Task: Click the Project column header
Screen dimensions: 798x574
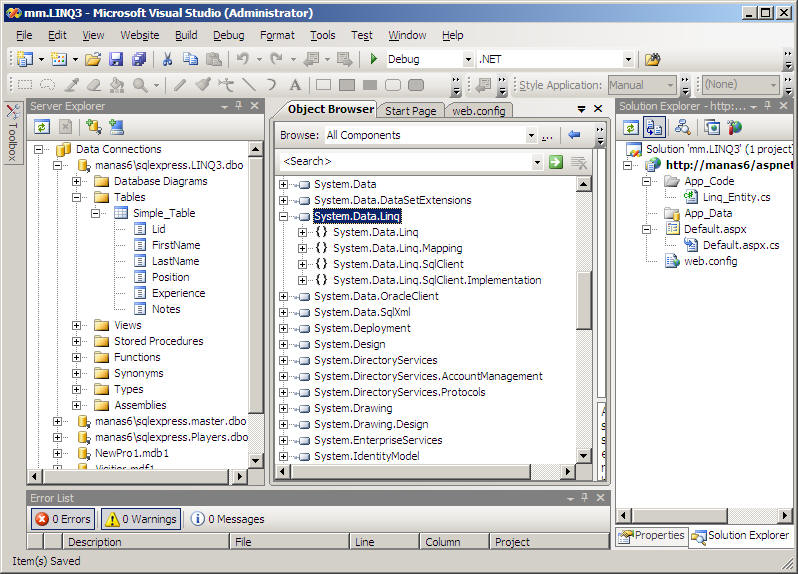Action: [x=549, y=542]
